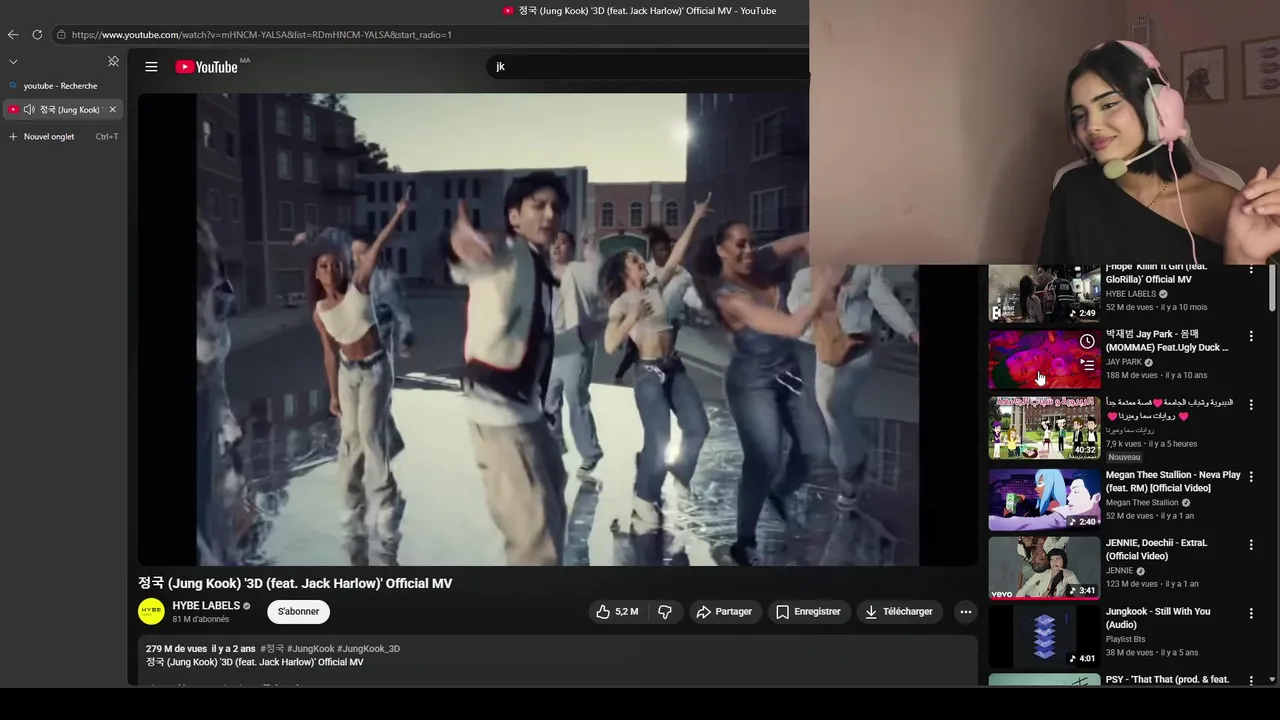
Task: Open options menu for Jay Park MOMMAE
Action: (1251, 337)
